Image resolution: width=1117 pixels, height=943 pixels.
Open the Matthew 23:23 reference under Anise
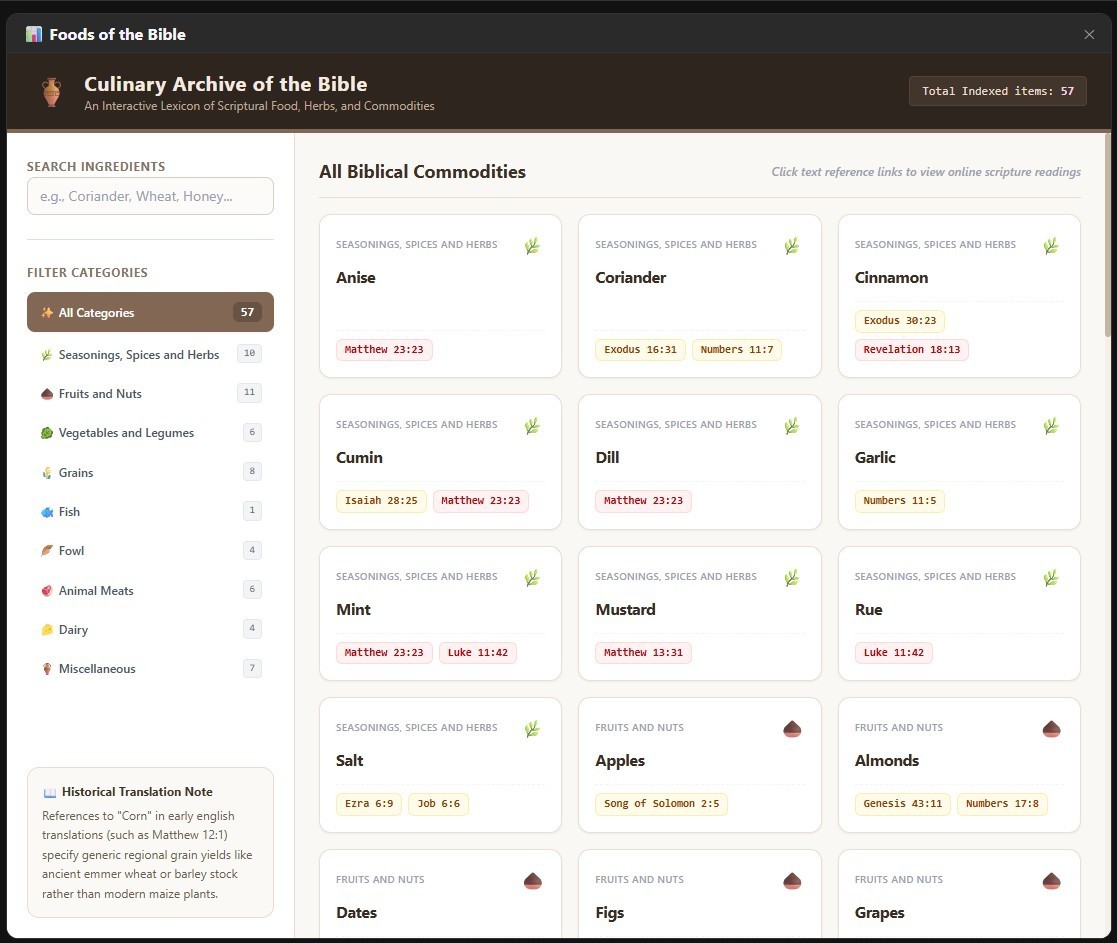[x=384, y=350]
